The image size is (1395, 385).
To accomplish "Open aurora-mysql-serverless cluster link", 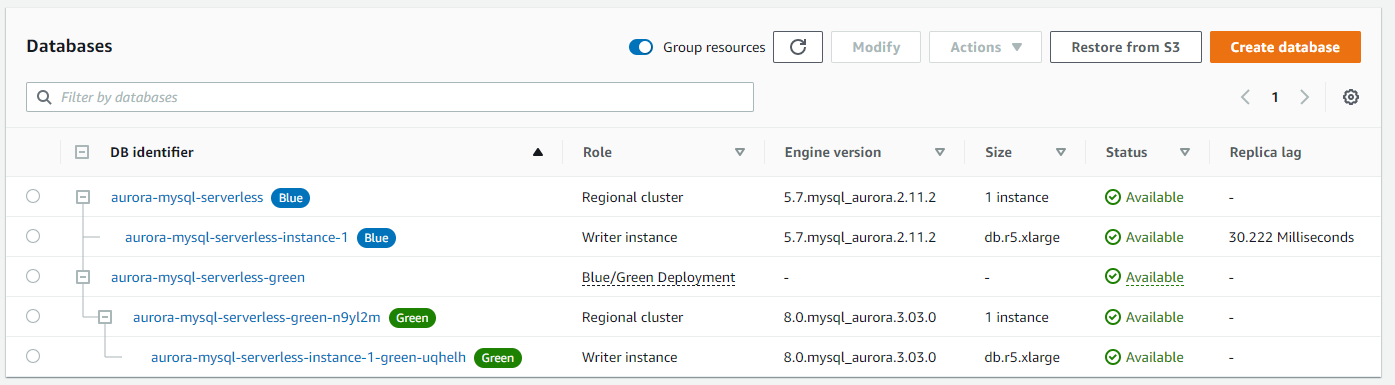I will (187, 197).
